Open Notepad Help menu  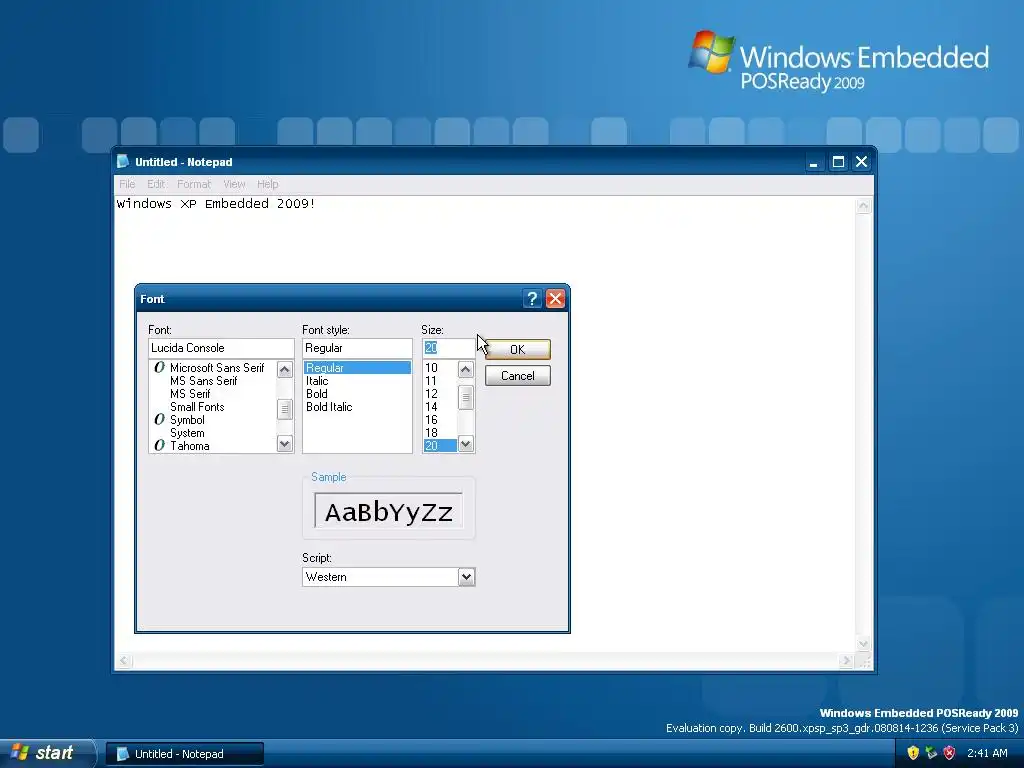coord(267,184)
